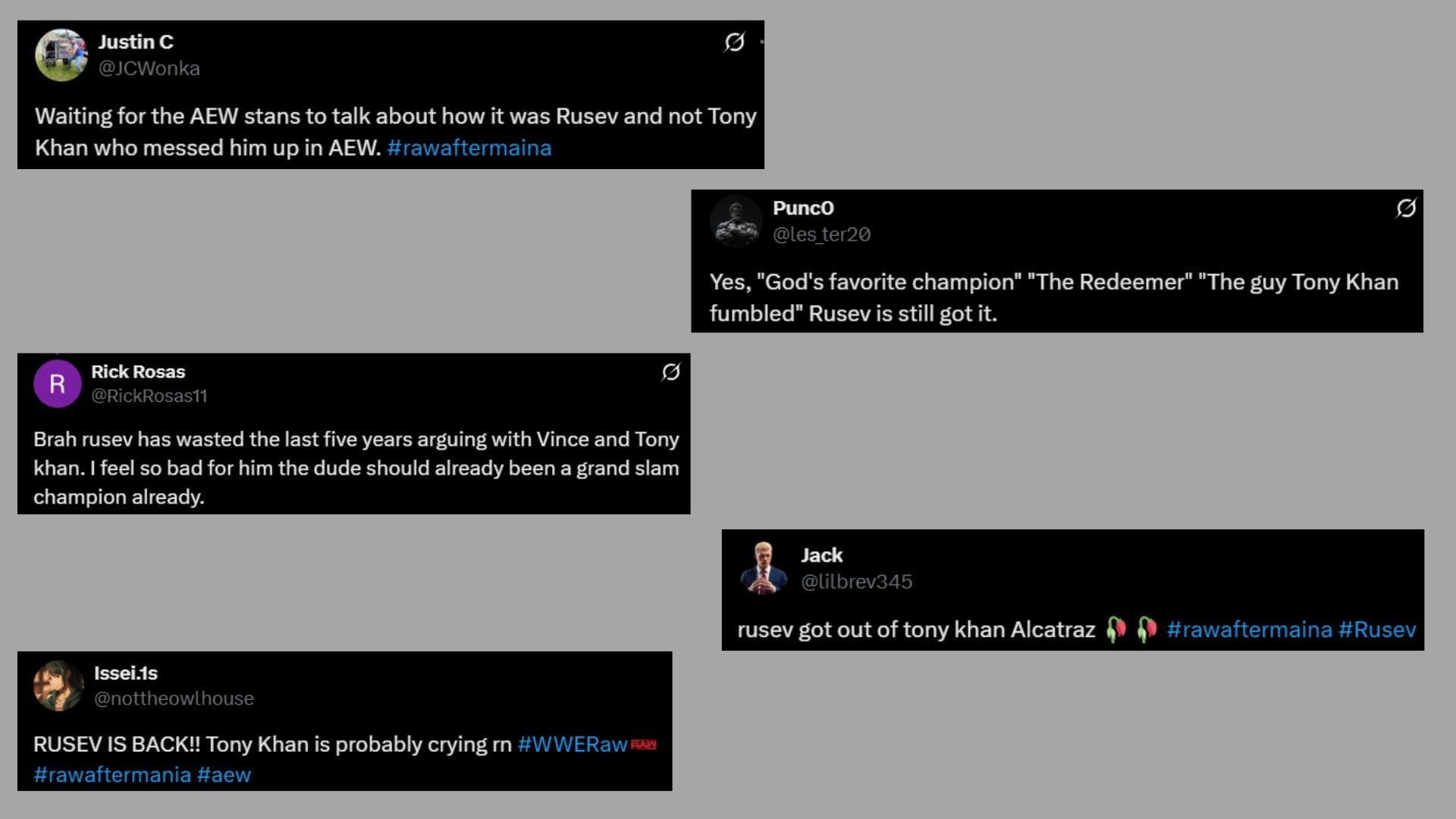Click Rick Rosas's display name
1456x819 pixels.
click(x=137, y=372)
